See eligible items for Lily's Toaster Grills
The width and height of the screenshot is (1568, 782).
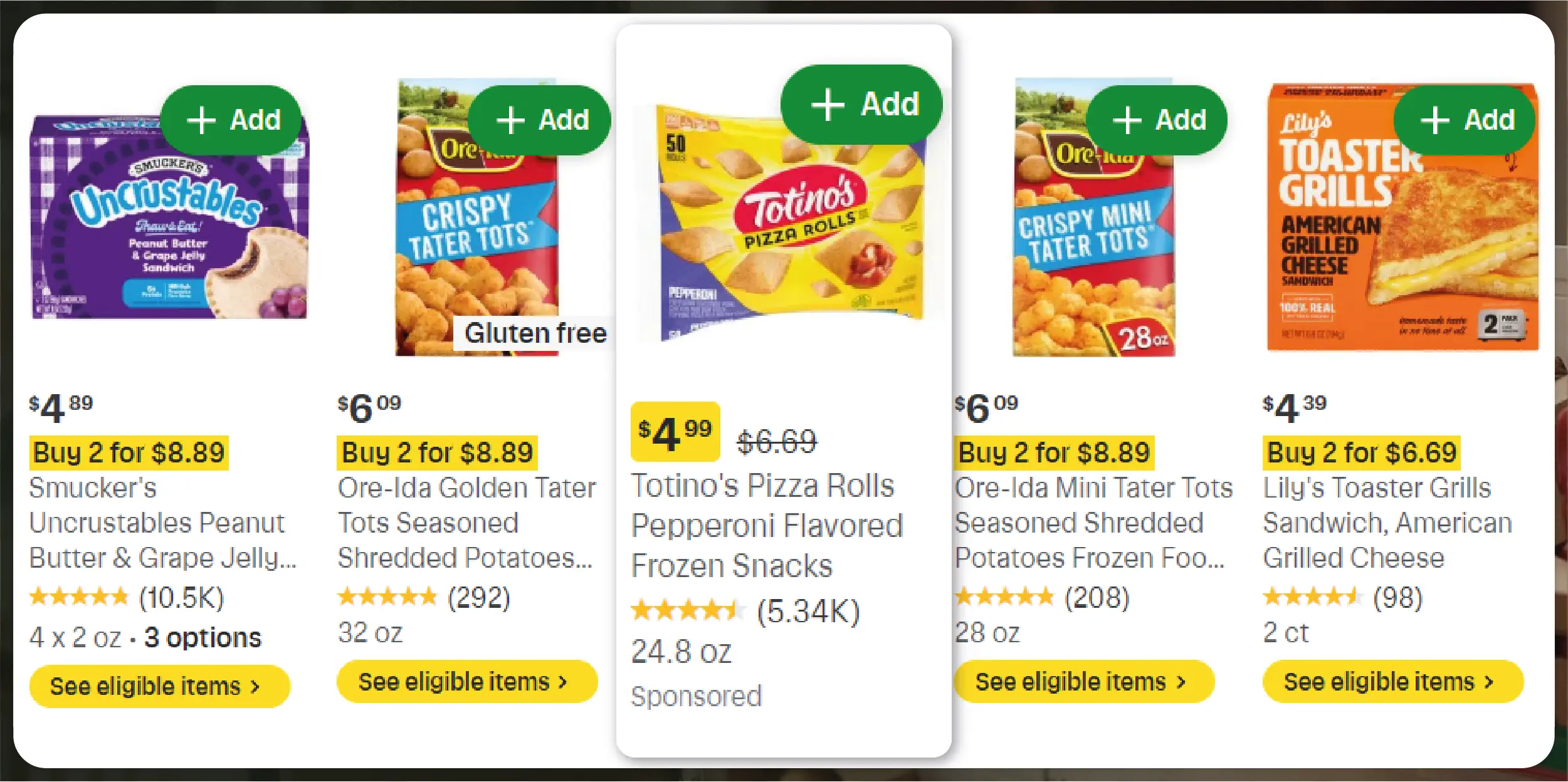pyautogui.click(x=1392, y=681)
